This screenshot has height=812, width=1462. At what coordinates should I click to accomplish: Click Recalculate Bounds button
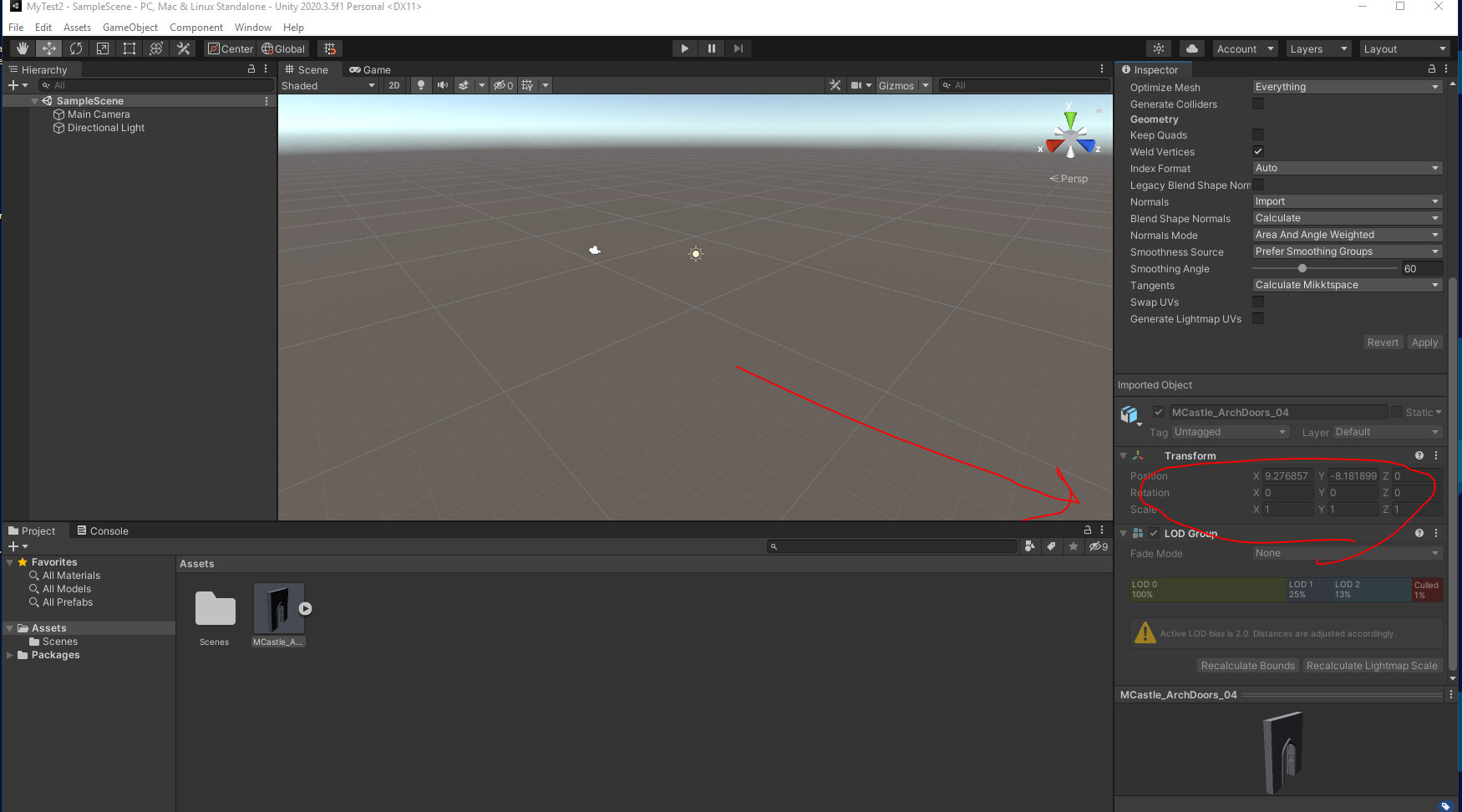tap(1248, 666)
